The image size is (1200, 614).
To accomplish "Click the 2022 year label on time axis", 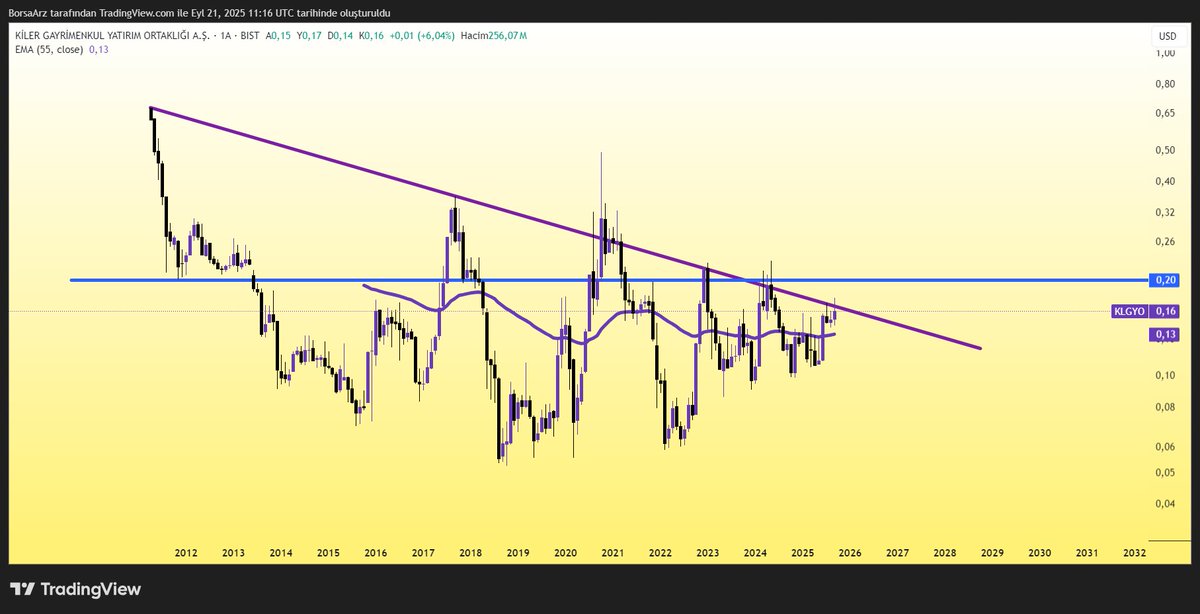I will click(x=660, y=552).
